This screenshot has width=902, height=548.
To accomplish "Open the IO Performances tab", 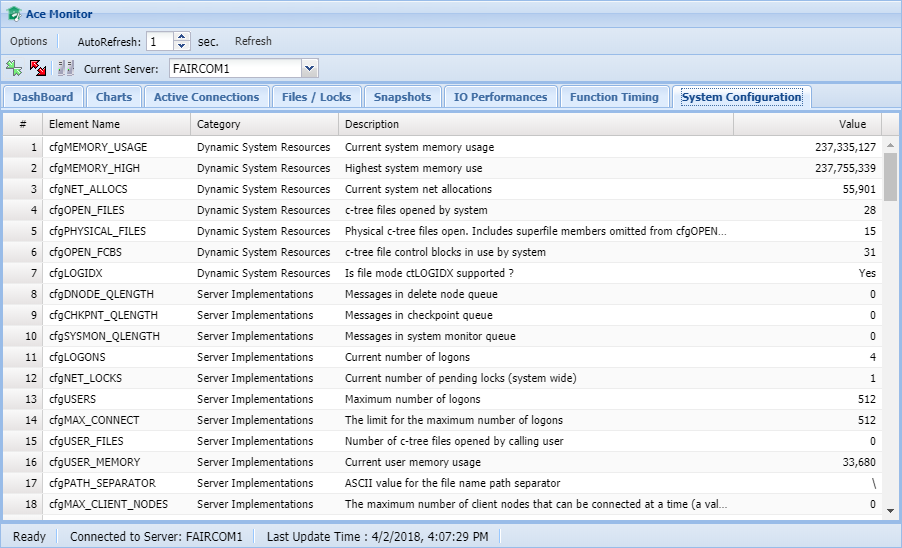I will pos(500,97).
